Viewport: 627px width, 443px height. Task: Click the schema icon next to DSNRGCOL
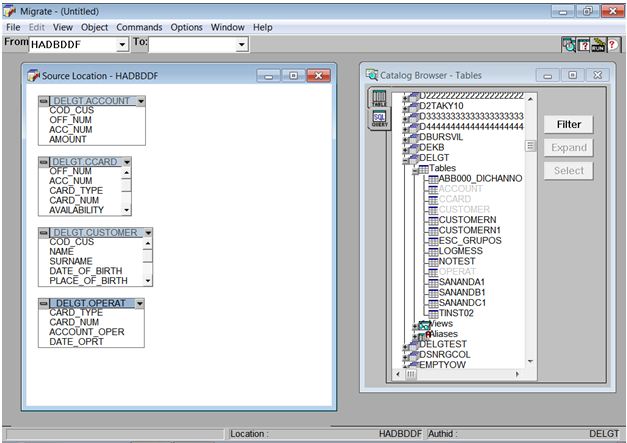413,355
